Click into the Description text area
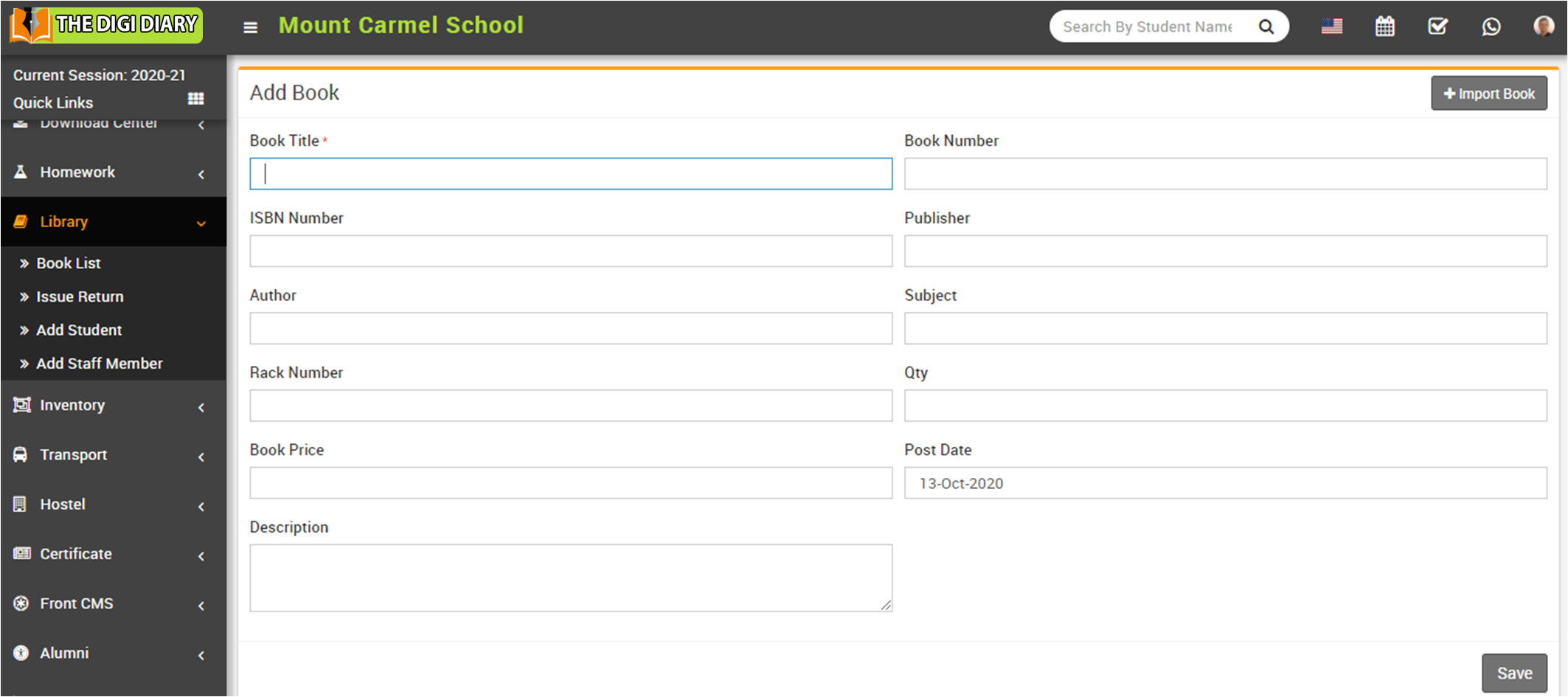Image resolution: width=1568 pixels, height=697 pixels. [x=570, y=578]
